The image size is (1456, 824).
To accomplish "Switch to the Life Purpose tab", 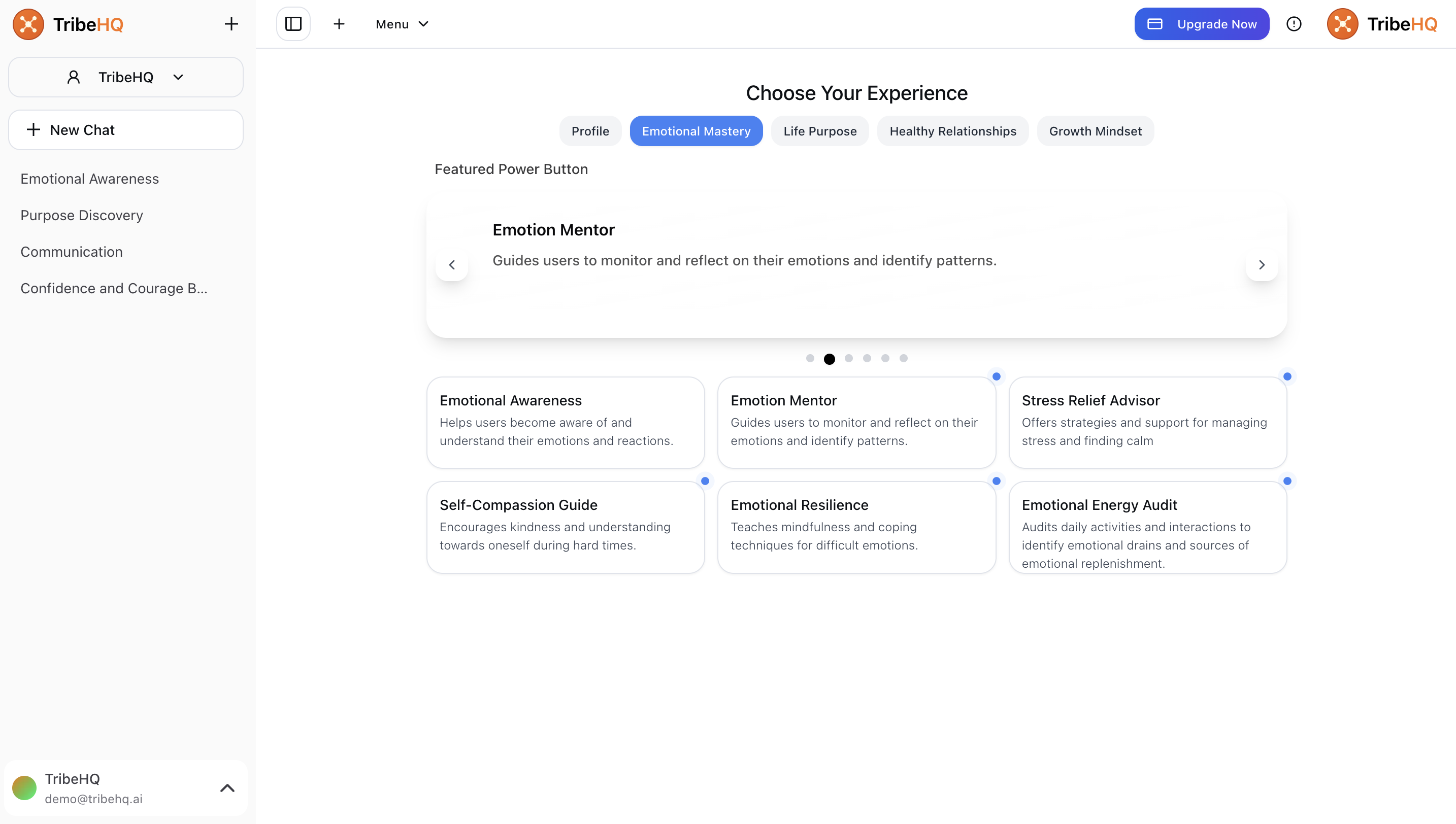I will point(820,131).
